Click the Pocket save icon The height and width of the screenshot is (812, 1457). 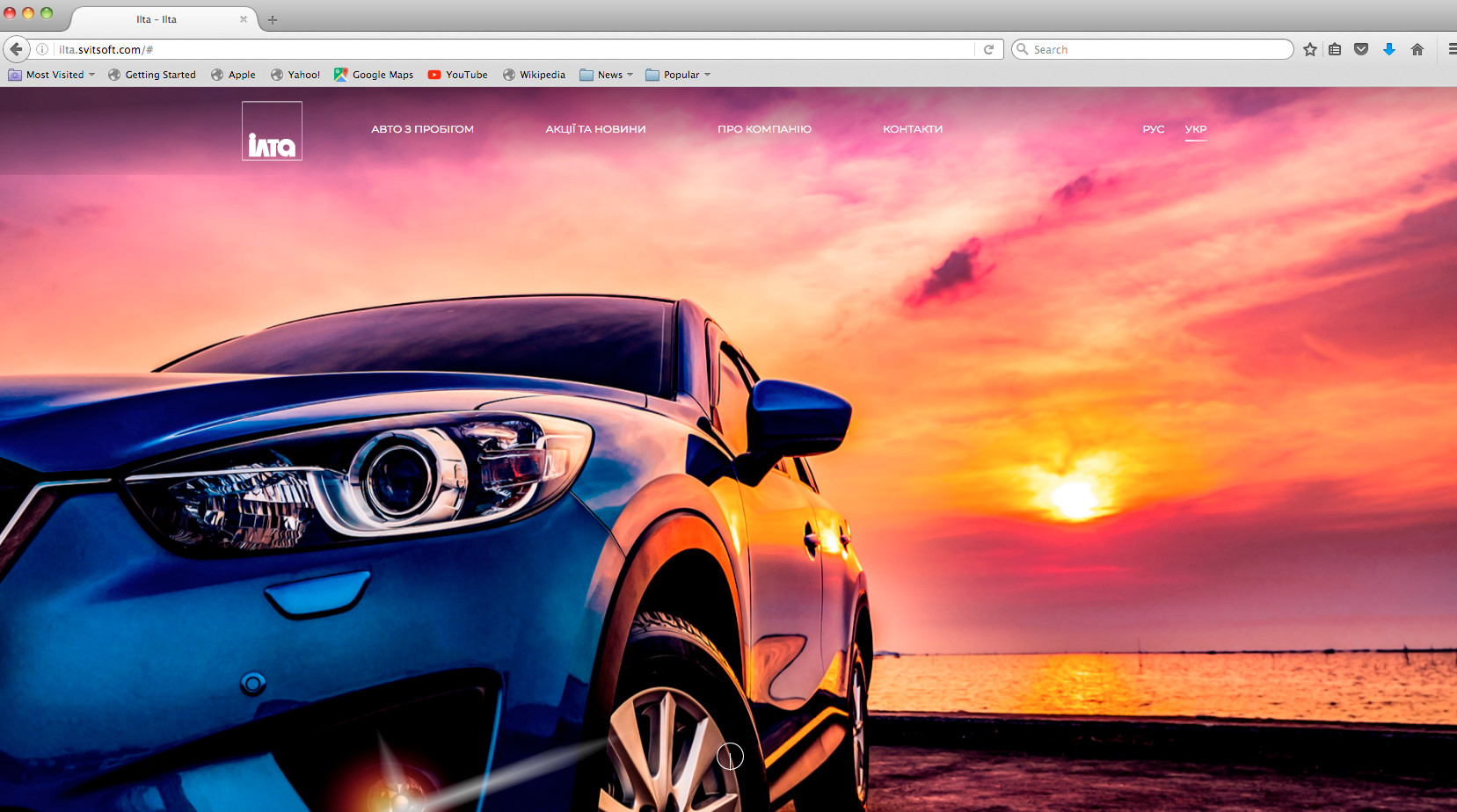click(1361, 49)
